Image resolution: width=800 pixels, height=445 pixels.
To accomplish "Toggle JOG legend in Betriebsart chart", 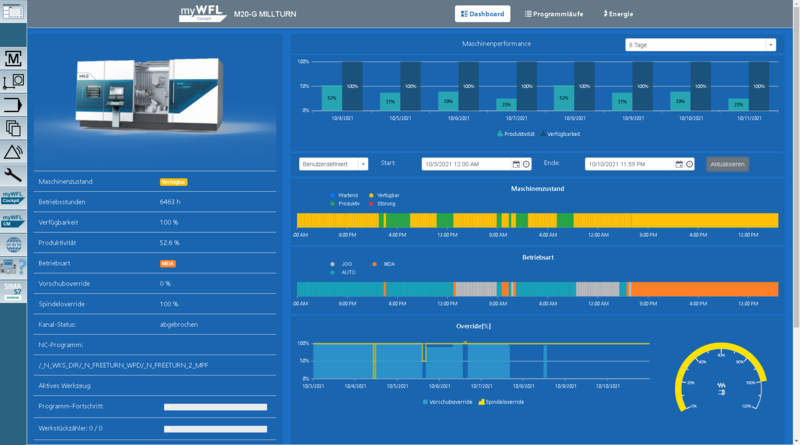I will pyautogui.click(x=341, y=264).
